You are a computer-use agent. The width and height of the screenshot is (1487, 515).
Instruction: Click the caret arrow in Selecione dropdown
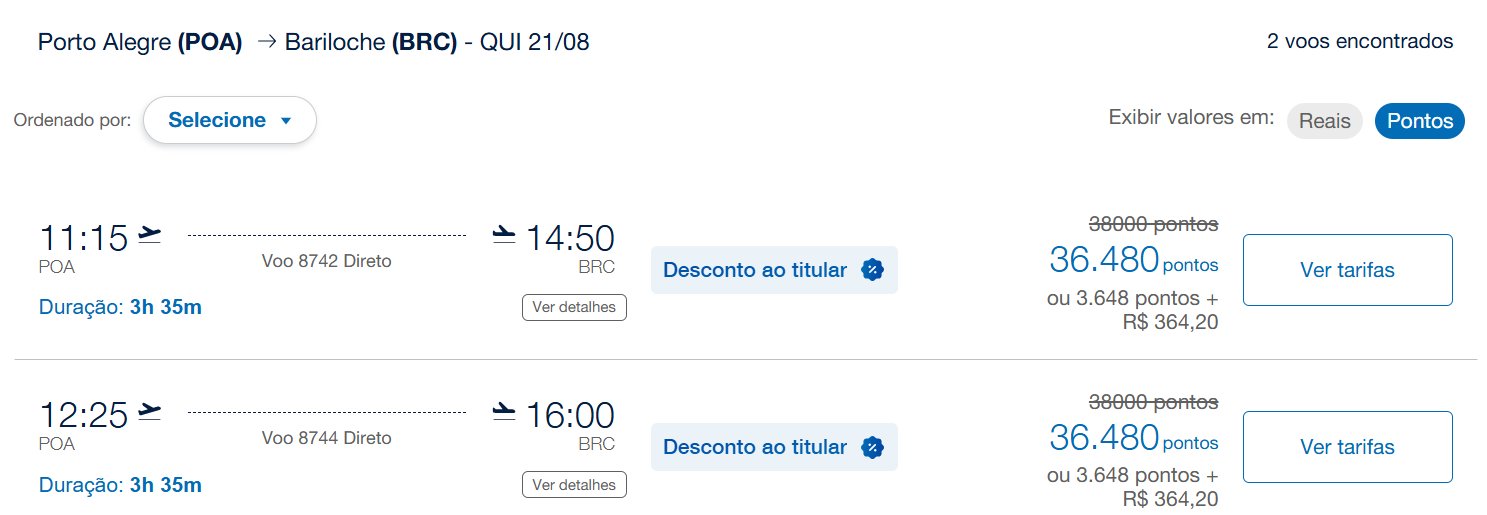pyautogui.click(x=285, y=121)
